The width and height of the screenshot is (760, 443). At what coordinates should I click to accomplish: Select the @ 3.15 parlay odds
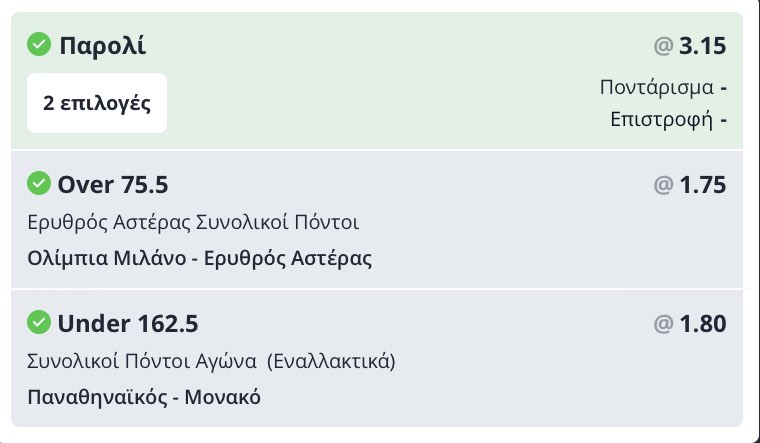(690, 46)
